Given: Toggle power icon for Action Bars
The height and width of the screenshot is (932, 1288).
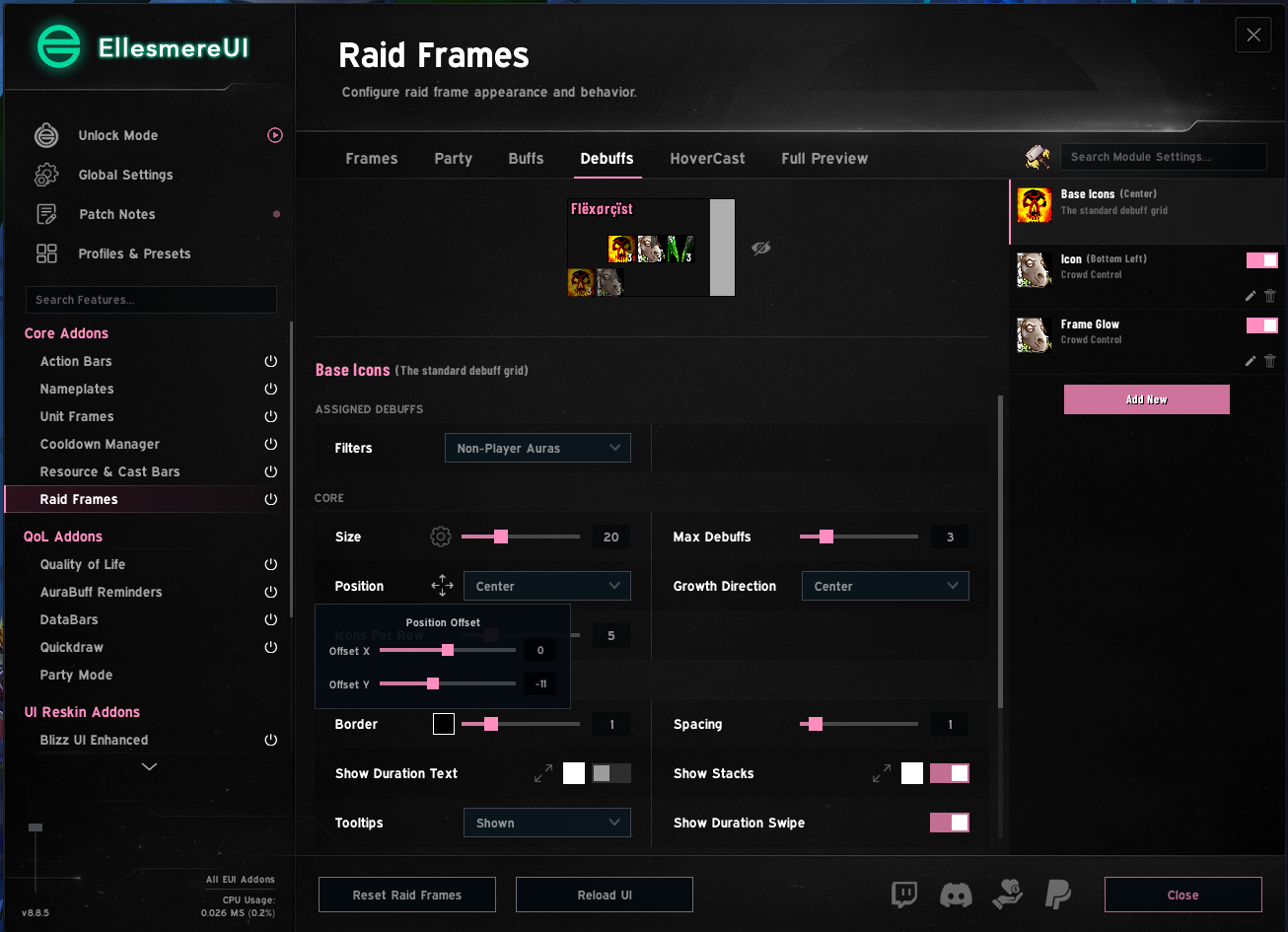Looking at the screenshot, I should tap(271, 361).
